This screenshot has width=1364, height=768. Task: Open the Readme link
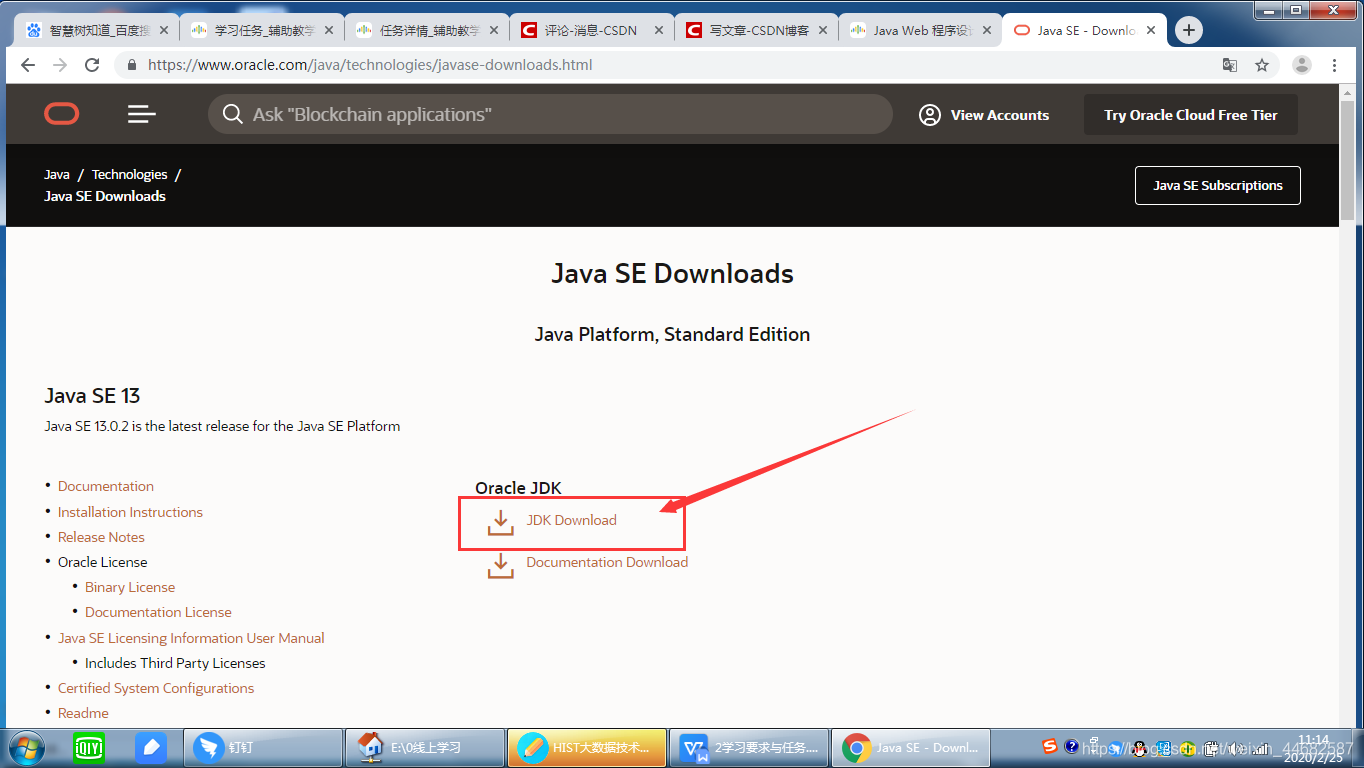[83, 713]
